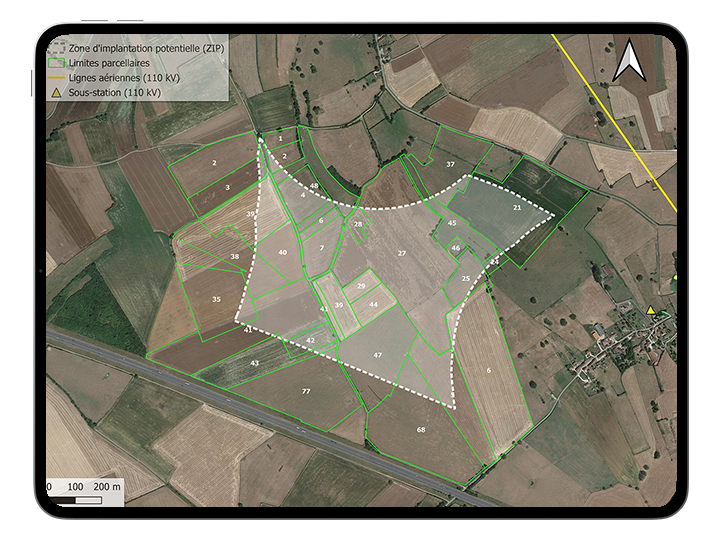Click parcel 43 label on the map
720x540 pixels.
point(255,362)
